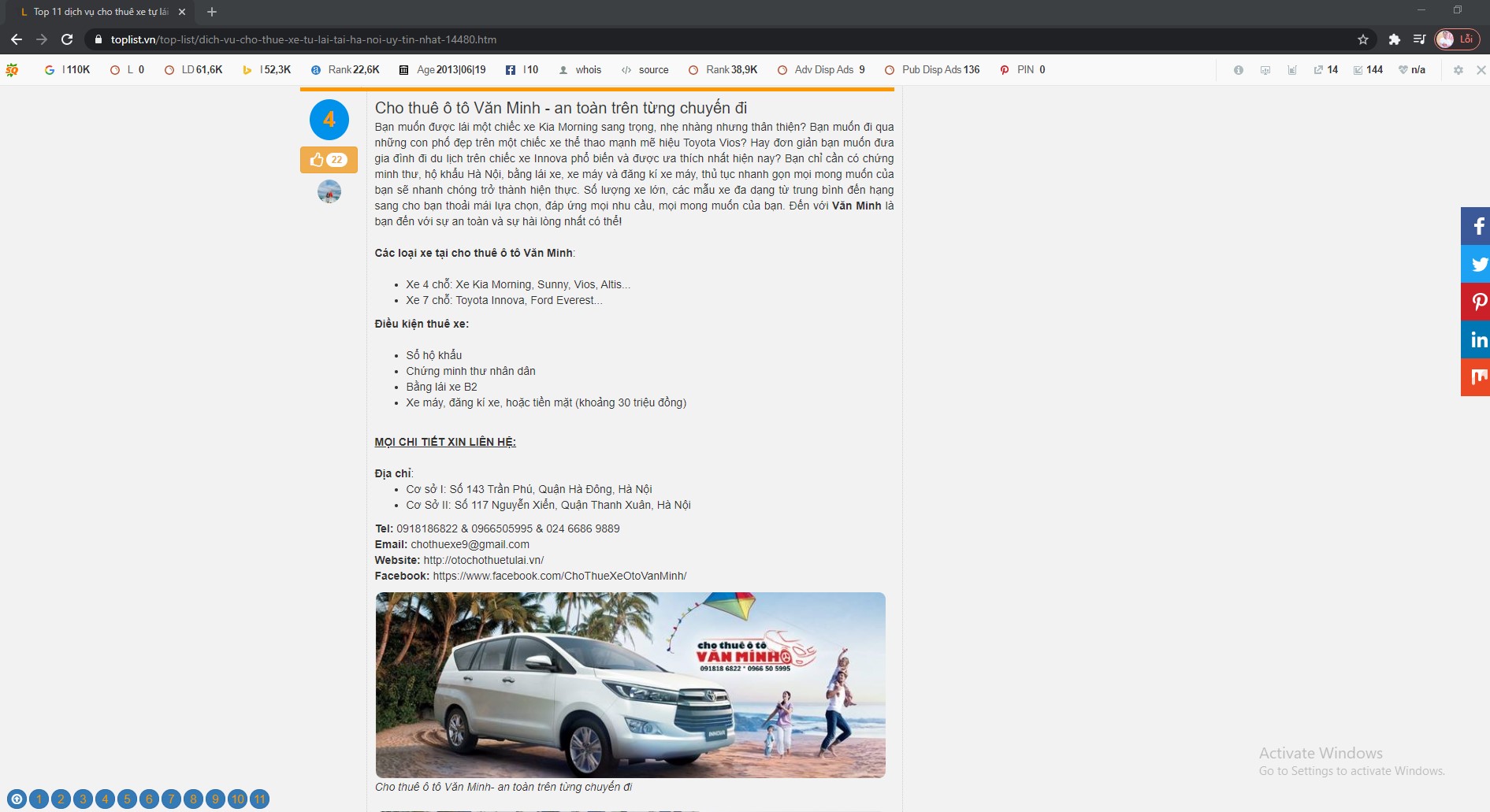Show the 14 external links report
This screenshot has width=1490, height=812.
(1326, 70)
